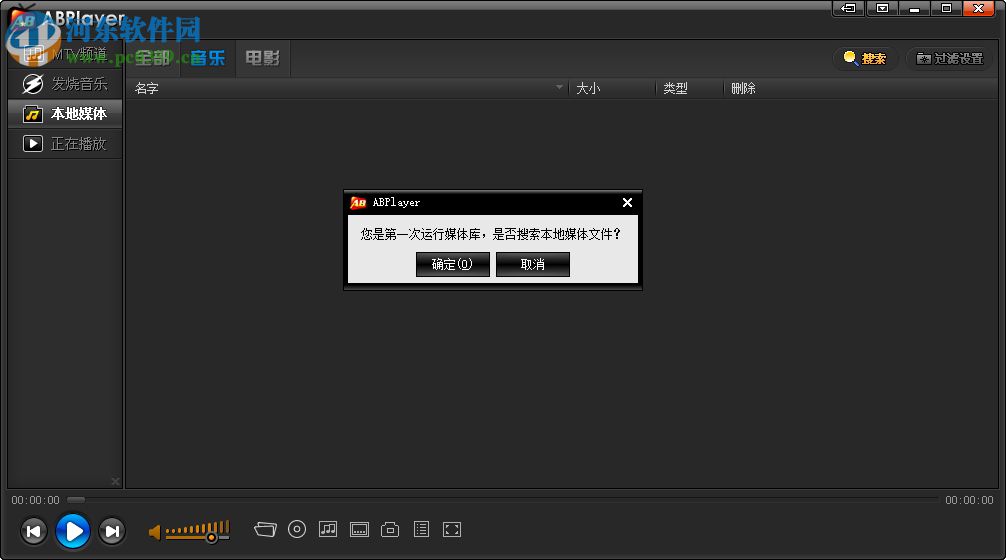The width and height of the screenshot is (1006, 560).
Task: Close the sidebar with small x
Action: 115,481
